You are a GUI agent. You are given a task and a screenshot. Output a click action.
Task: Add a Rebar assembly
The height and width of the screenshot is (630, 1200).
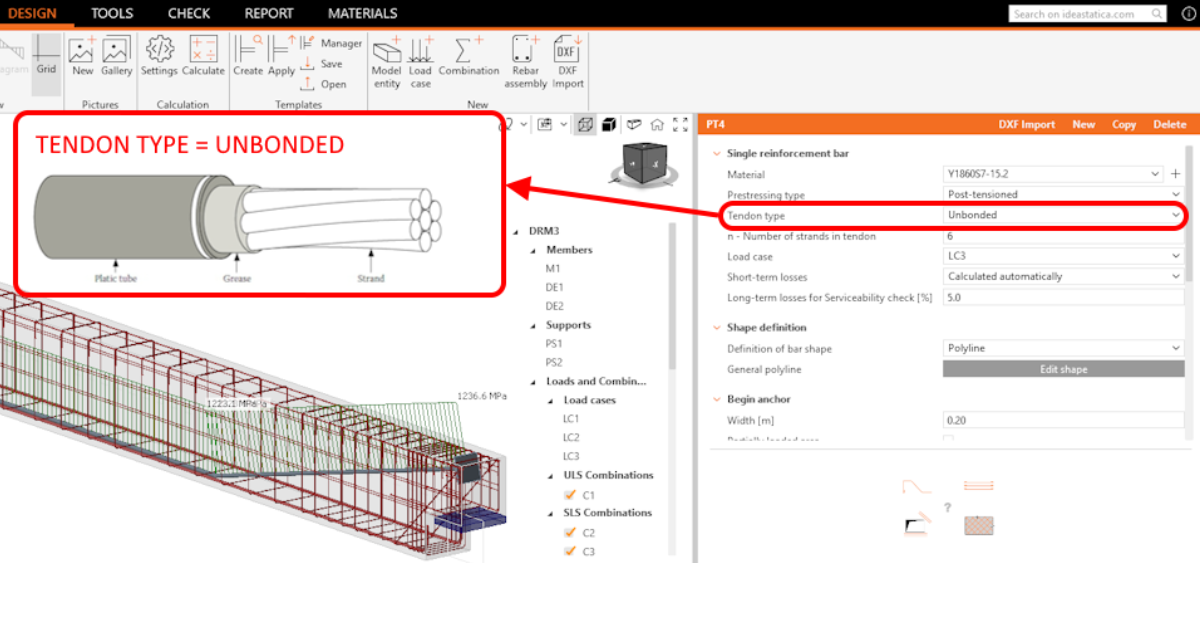point(525,62)
